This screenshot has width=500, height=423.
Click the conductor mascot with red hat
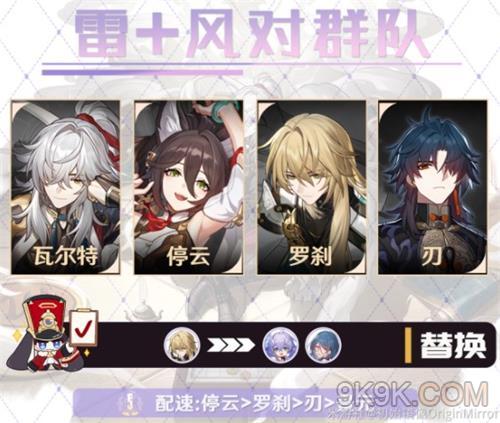(x=43, y=335)
